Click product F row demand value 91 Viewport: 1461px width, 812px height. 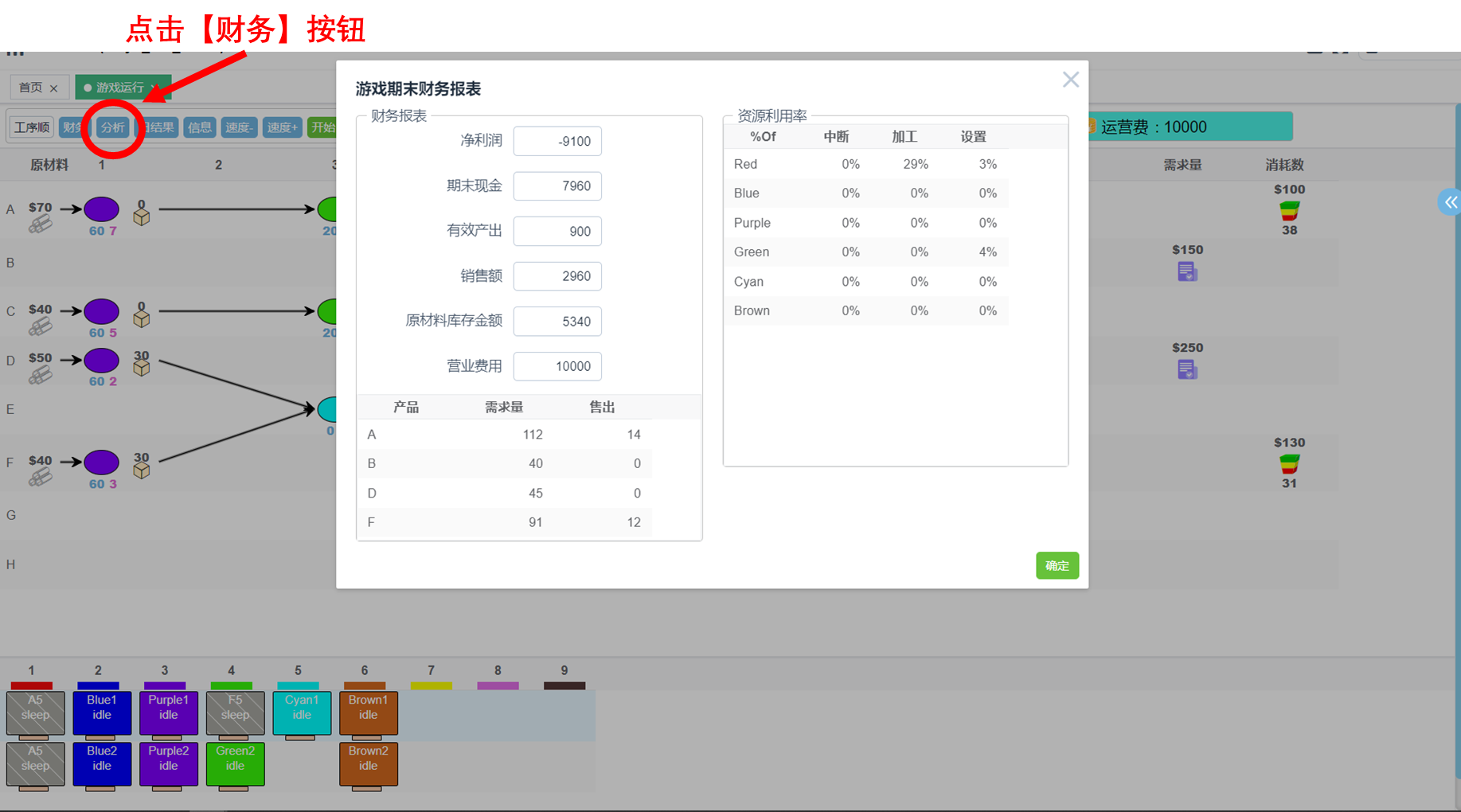pyautogui.click(x=535, y=522)
